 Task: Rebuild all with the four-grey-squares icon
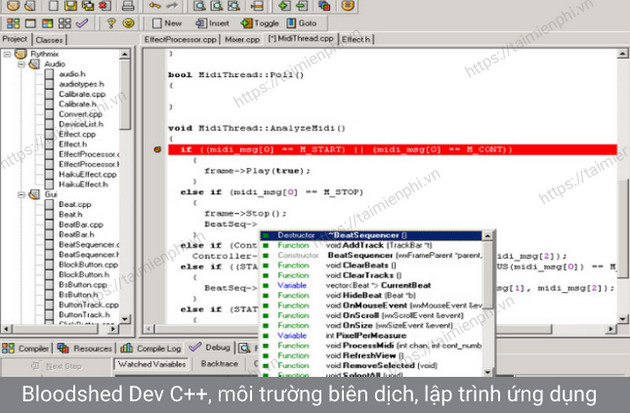point(65,23)
